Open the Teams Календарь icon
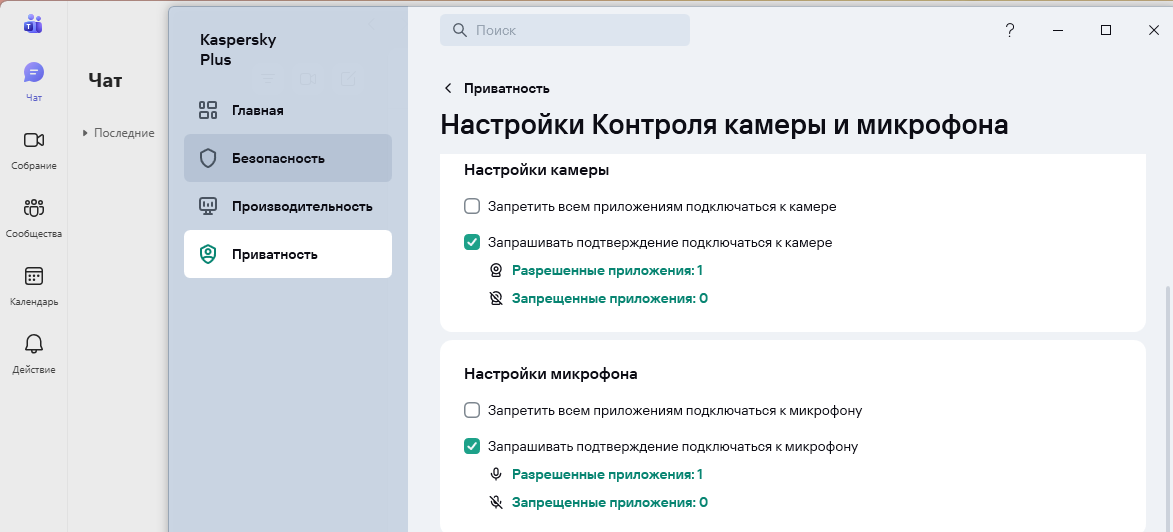Image resolution: width=1173 pixels, height=532 pixels. (x=34, y=277)
